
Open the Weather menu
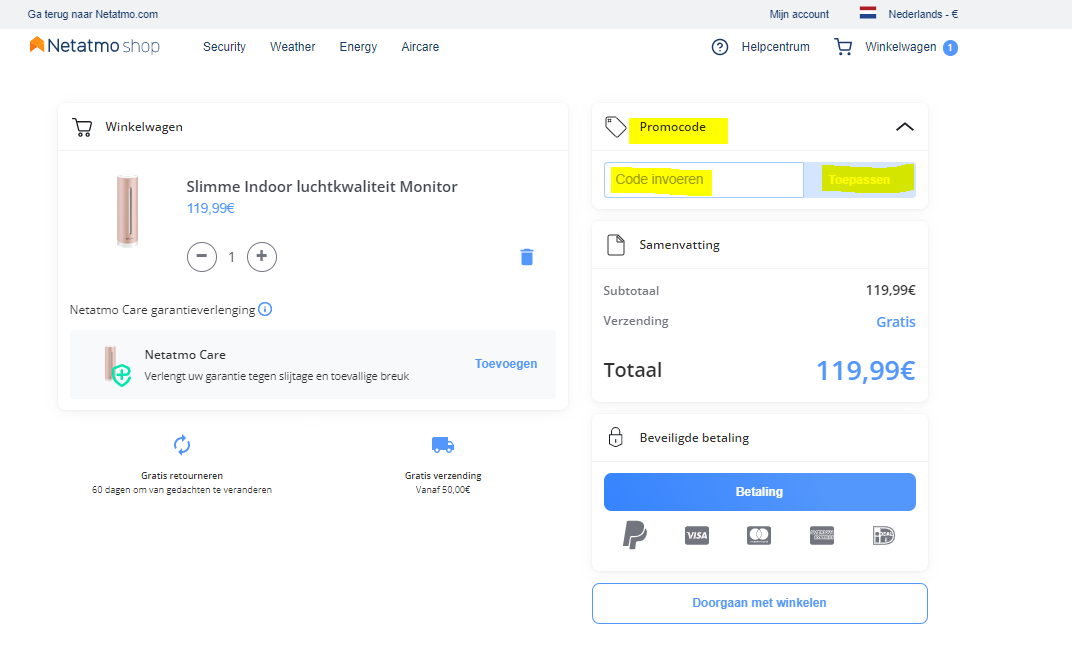click(292, 47)
